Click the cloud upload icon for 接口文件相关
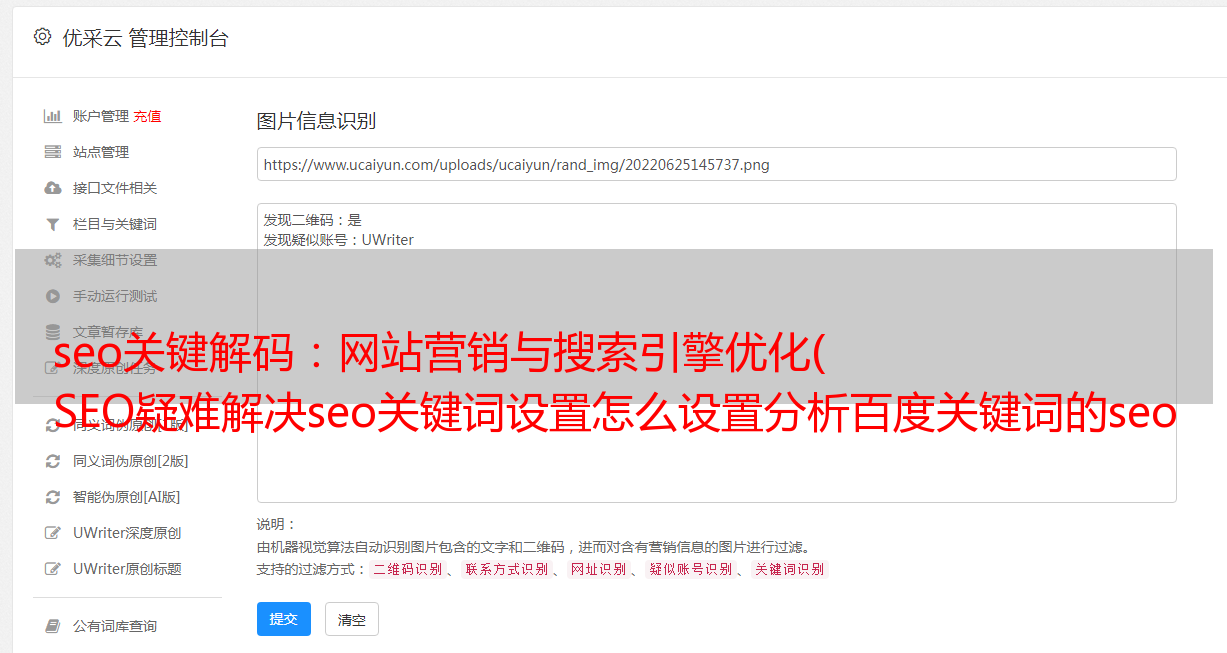The width and height of the screenshot is (1227, 653). 53,188
